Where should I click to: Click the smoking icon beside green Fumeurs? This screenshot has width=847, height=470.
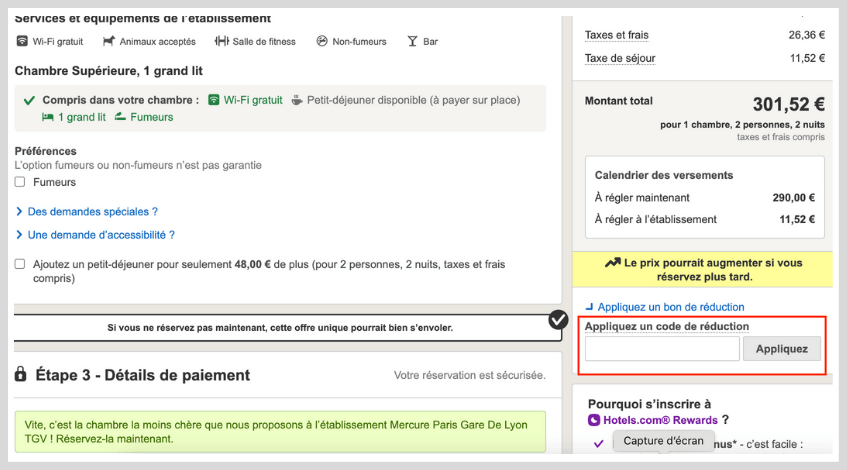point(120,117)
